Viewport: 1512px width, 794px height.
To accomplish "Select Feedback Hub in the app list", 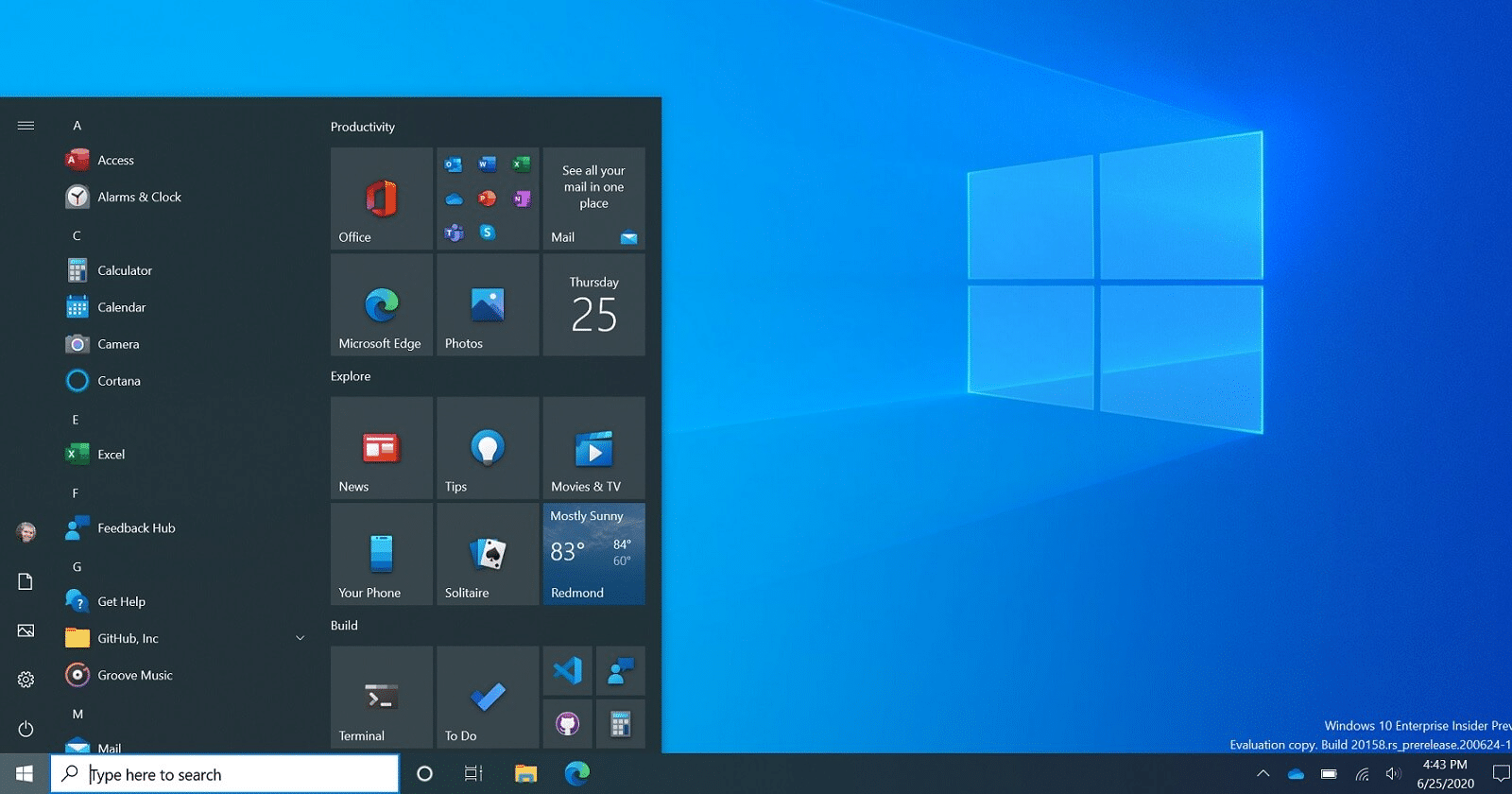I will click(x=136, y=528).
